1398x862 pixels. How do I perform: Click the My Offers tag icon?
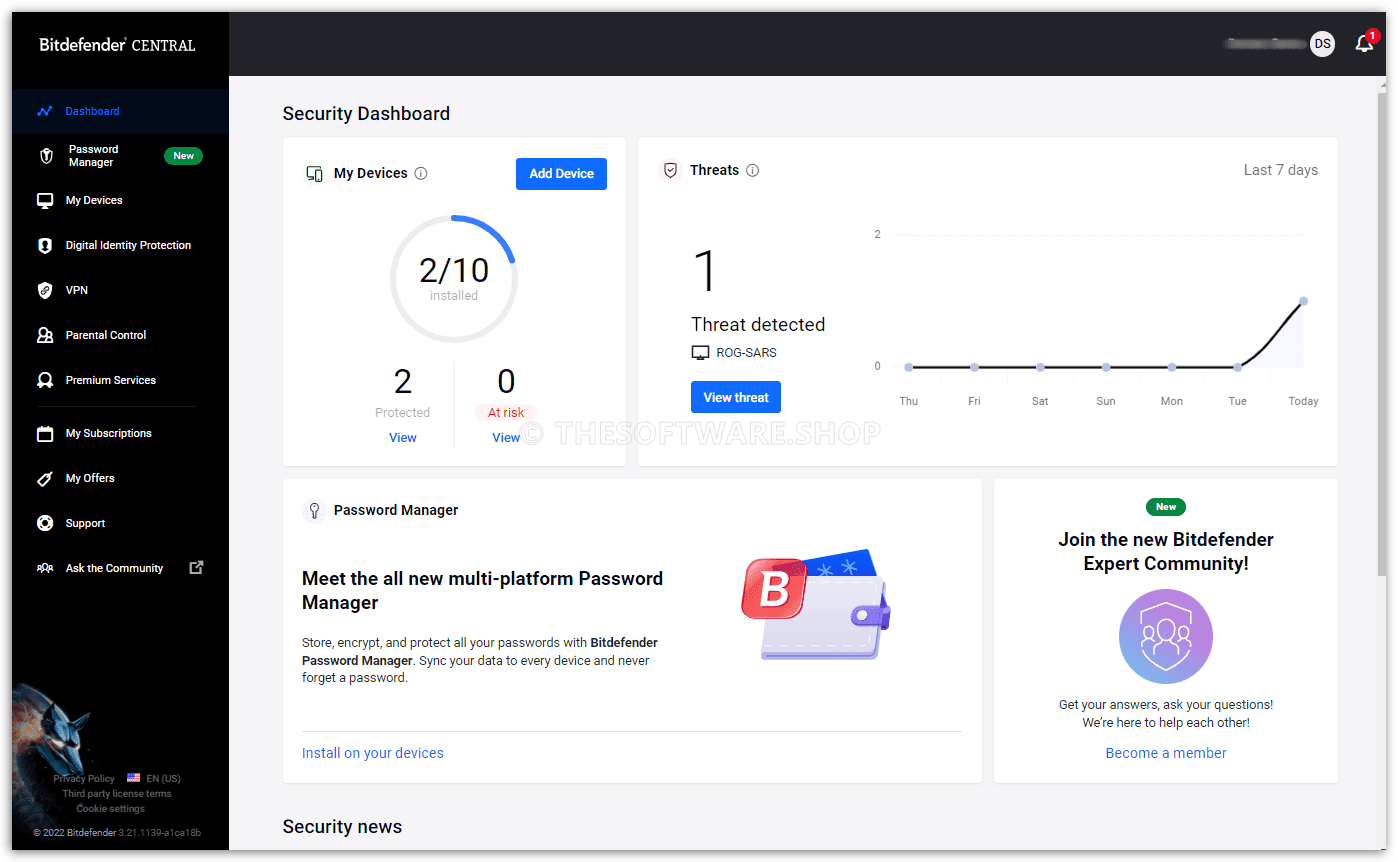click(45, 478)
